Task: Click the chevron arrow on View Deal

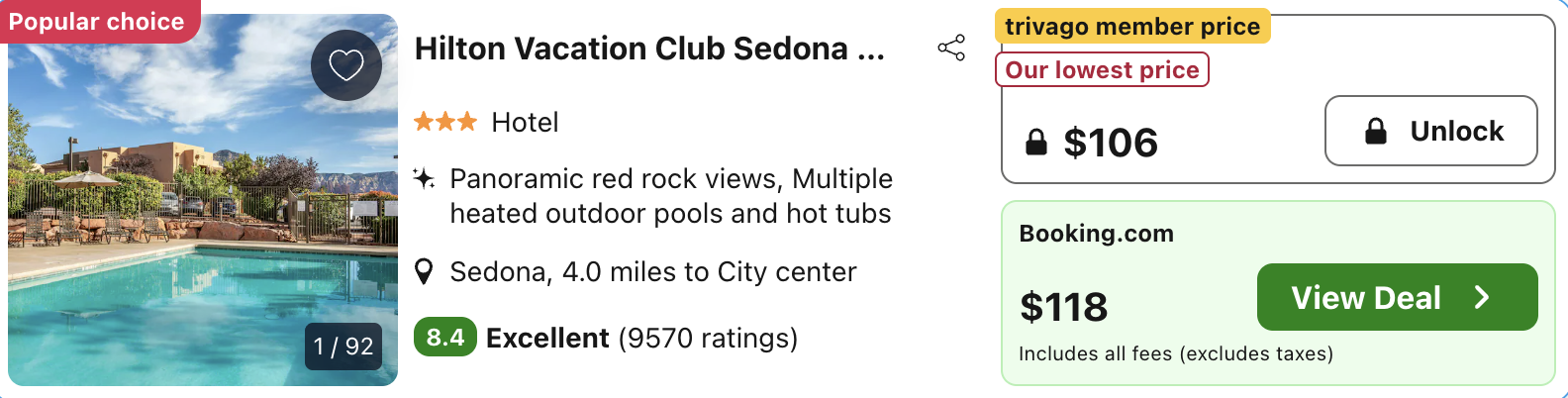Action: (1482, 297)
